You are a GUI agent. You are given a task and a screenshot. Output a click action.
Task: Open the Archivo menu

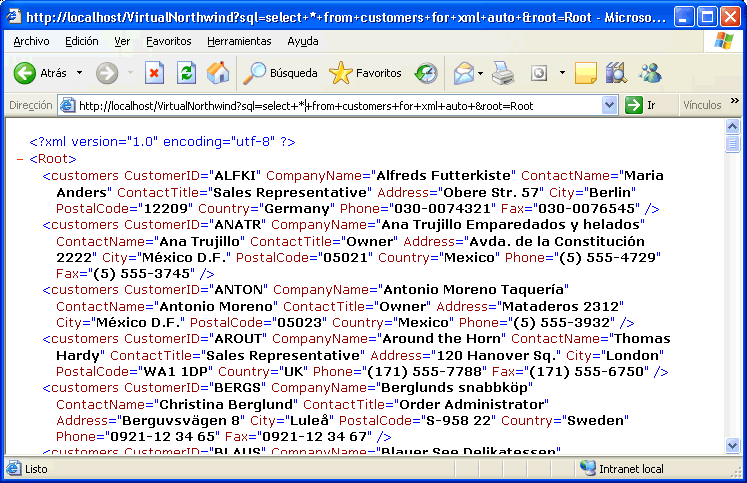click(31, 41)
